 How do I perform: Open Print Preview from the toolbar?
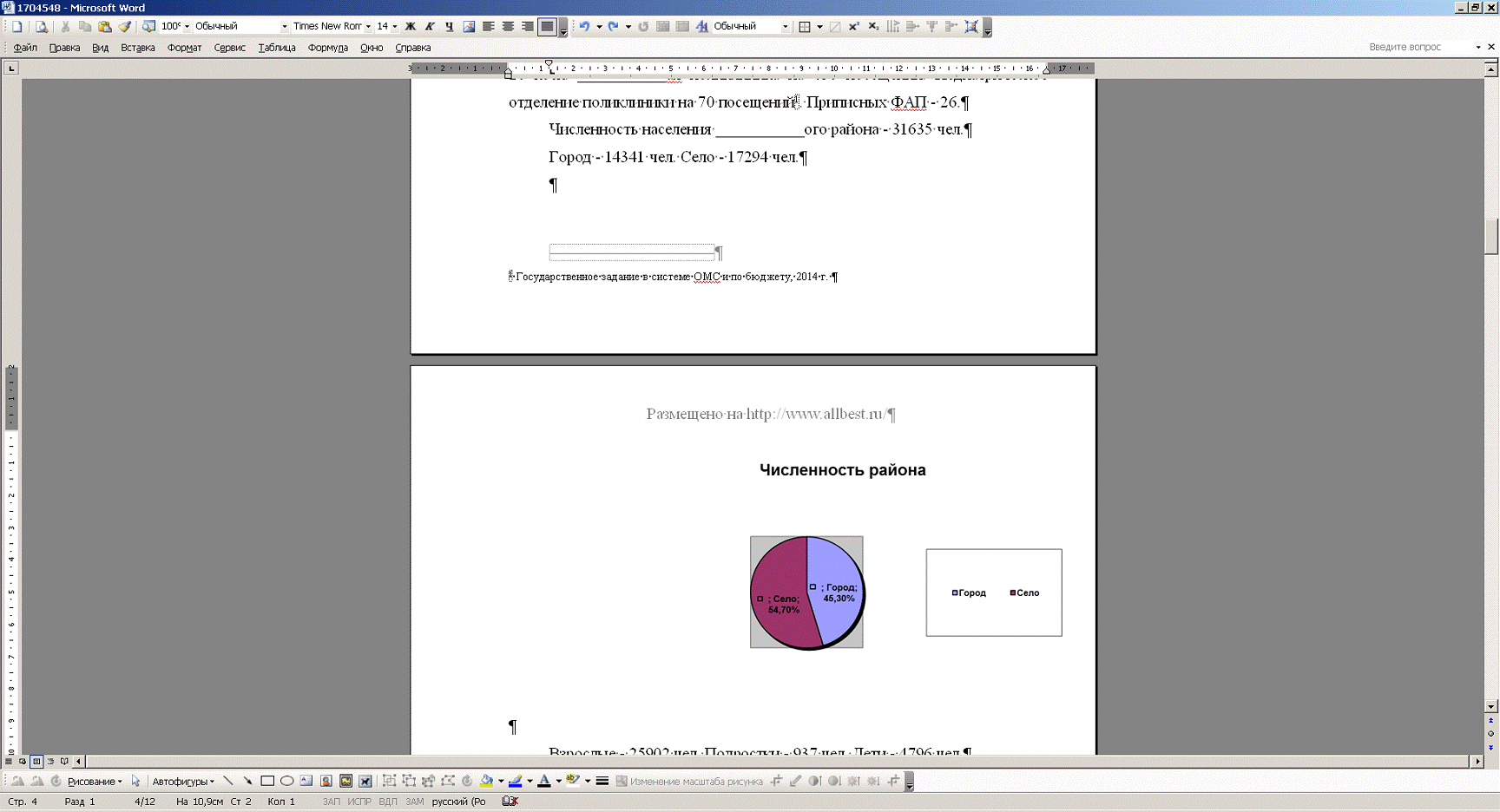(x=41, y=27)
